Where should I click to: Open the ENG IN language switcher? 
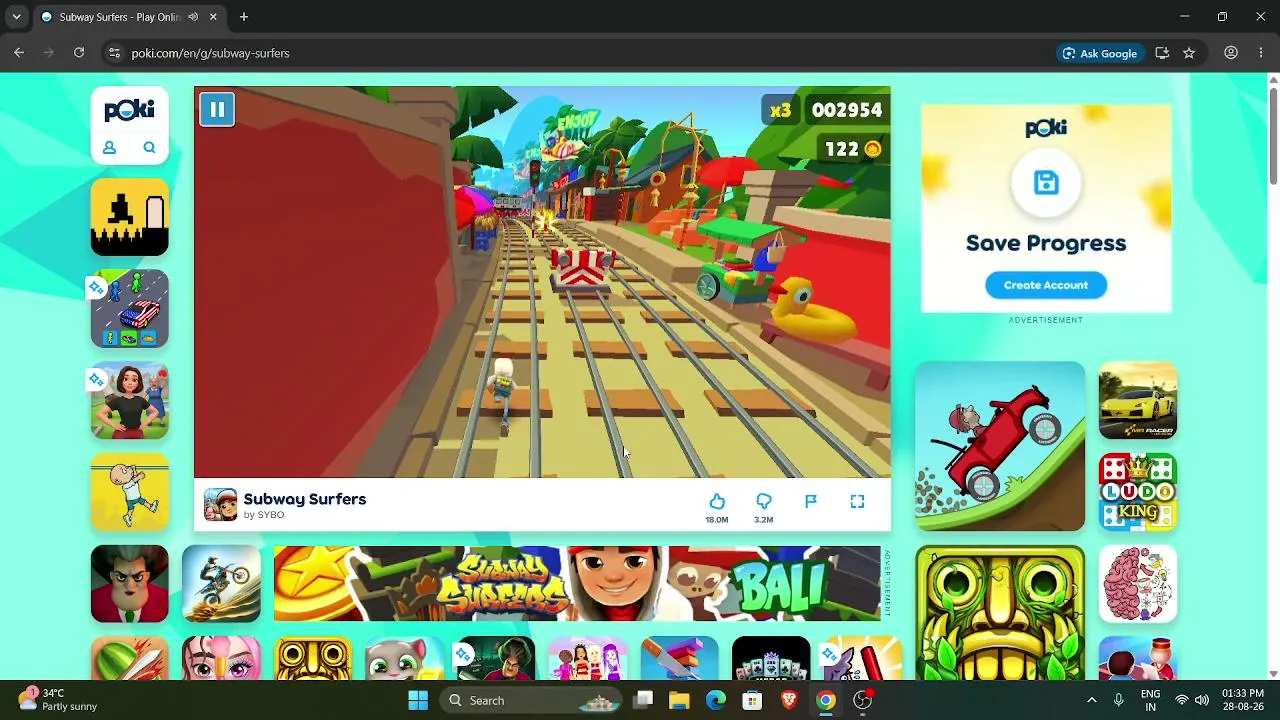[x=1150, y=700]
